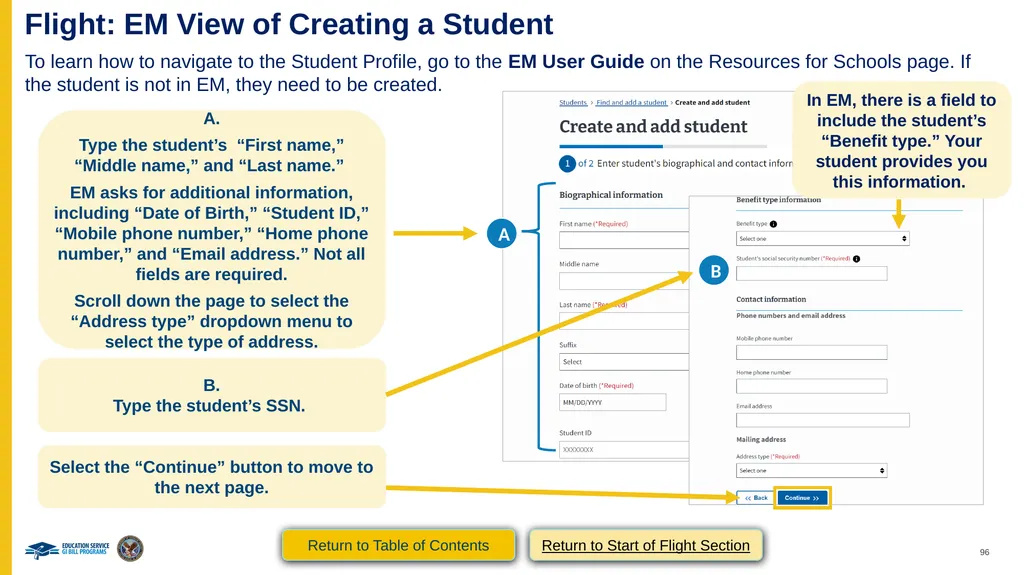Click the Phone numbers and email address label
This screenshot has height=575, width=1024.
790,316
